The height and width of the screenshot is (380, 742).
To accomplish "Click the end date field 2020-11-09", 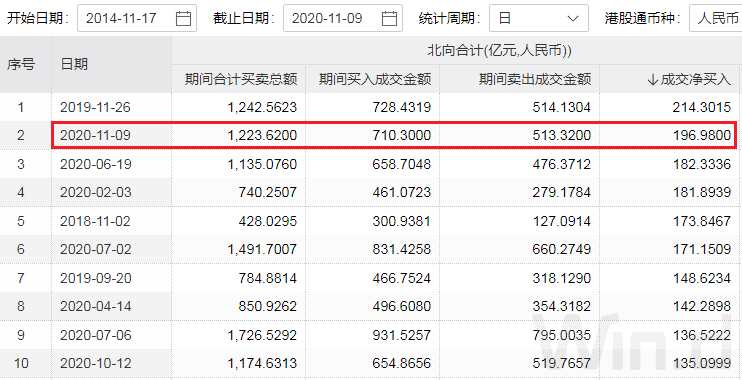I will point(343,18).
